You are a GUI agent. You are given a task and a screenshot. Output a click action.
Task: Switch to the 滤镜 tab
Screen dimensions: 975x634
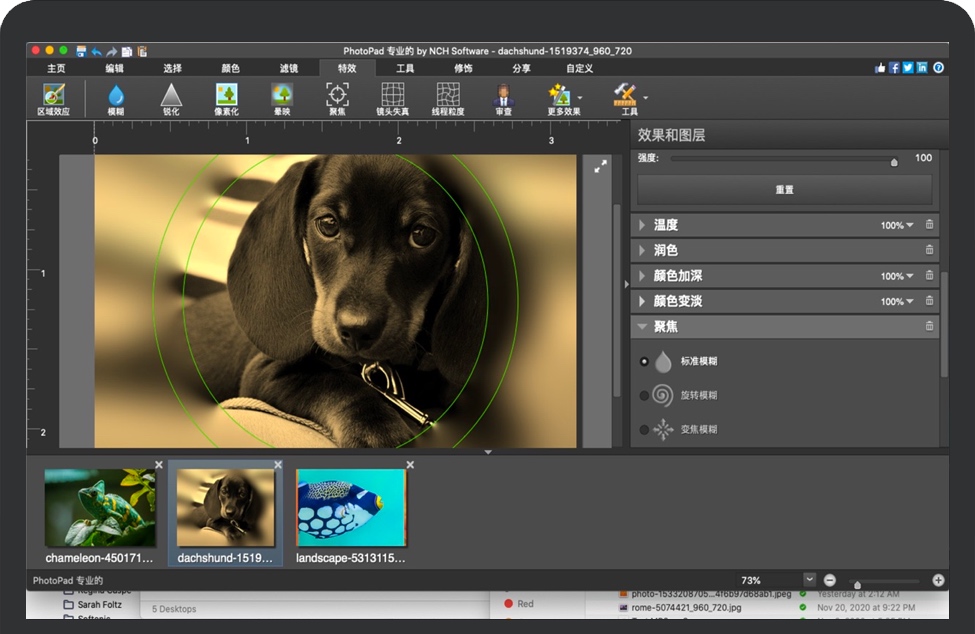[x=288, y=68]
